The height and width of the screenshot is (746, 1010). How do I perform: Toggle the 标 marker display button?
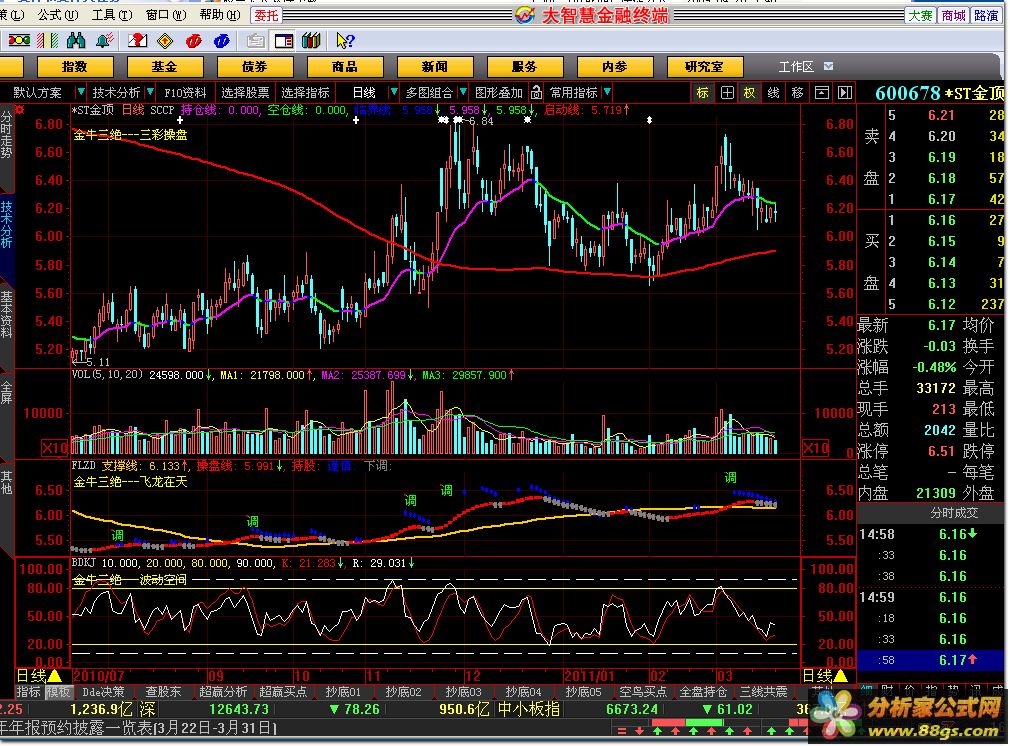[x=703, y=92]
